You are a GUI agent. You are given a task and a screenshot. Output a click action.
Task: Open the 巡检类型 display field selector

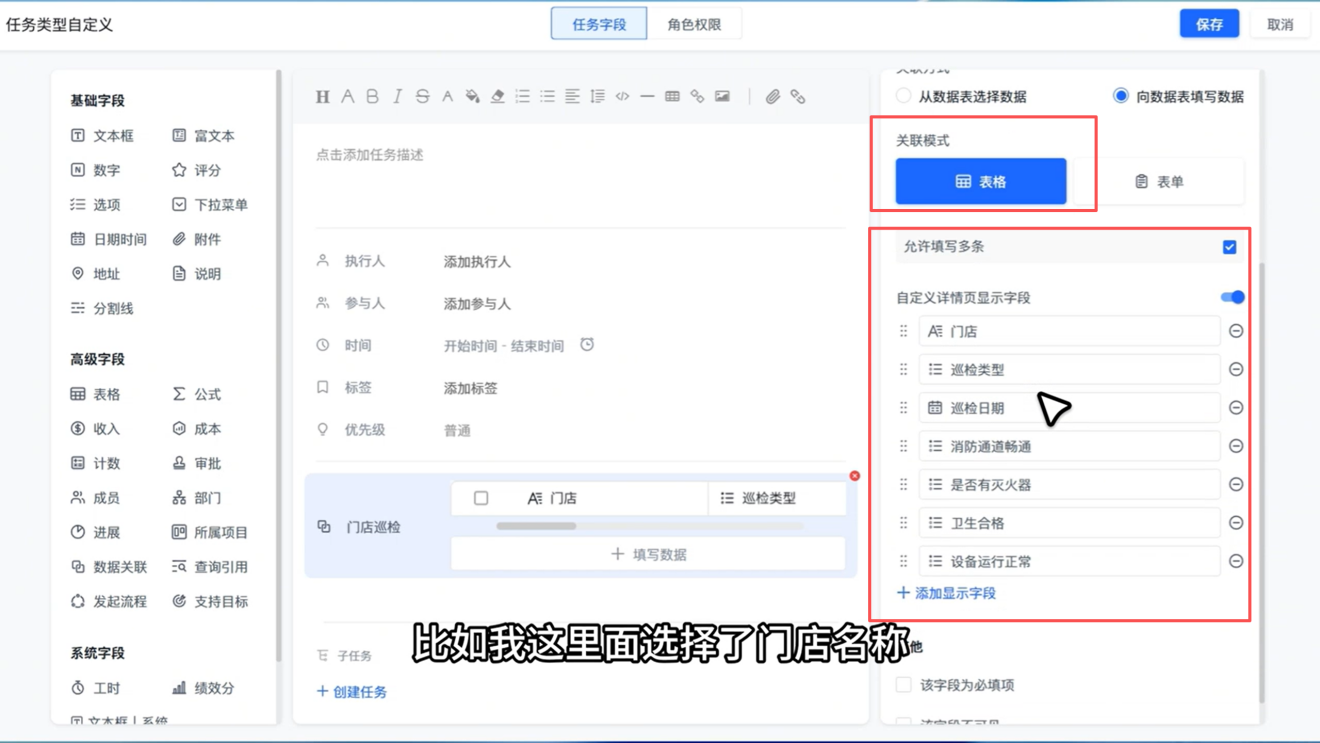point(1069,370)
